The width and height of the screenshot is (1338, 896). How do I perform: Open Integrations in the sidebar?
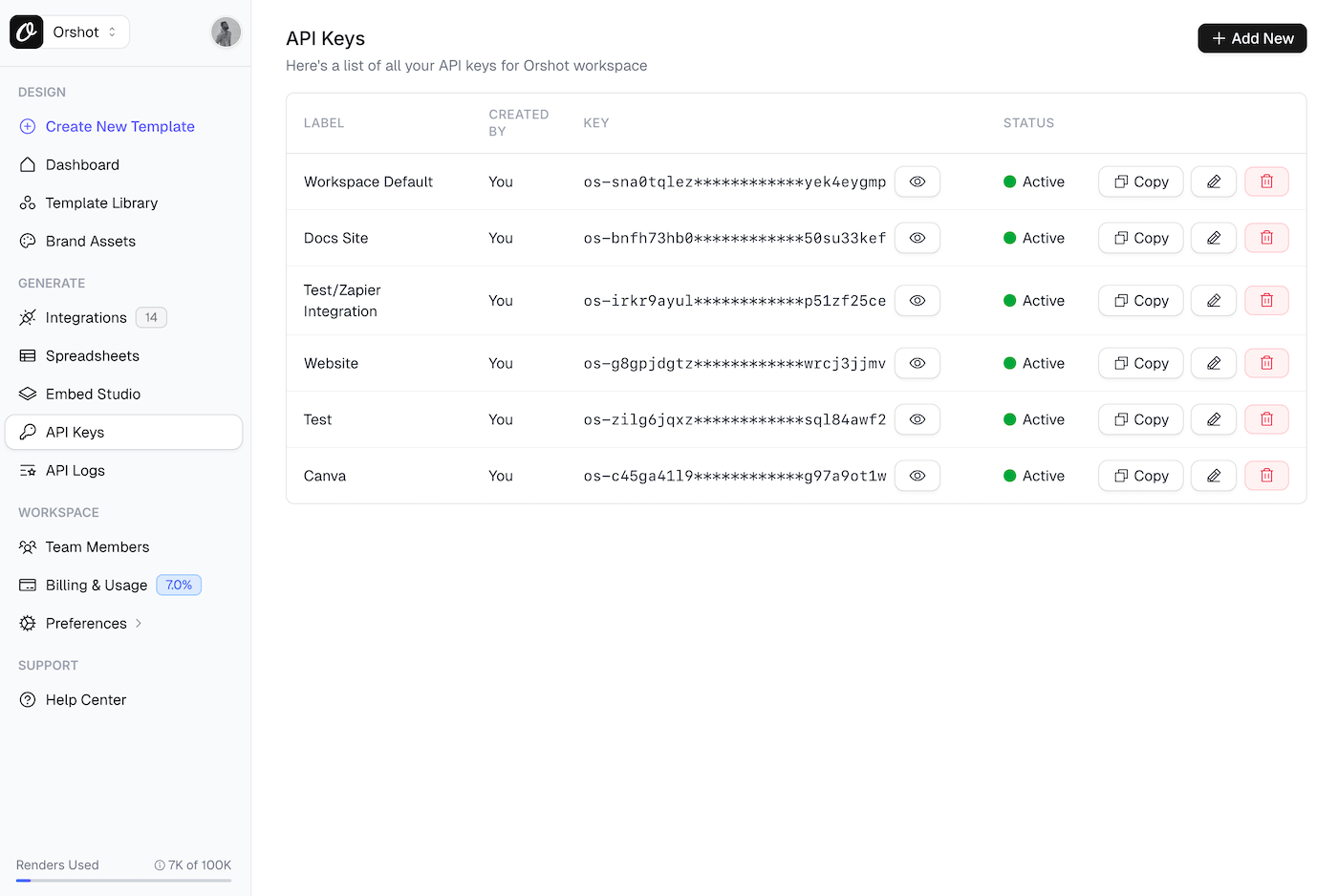(x=86, y=318)
